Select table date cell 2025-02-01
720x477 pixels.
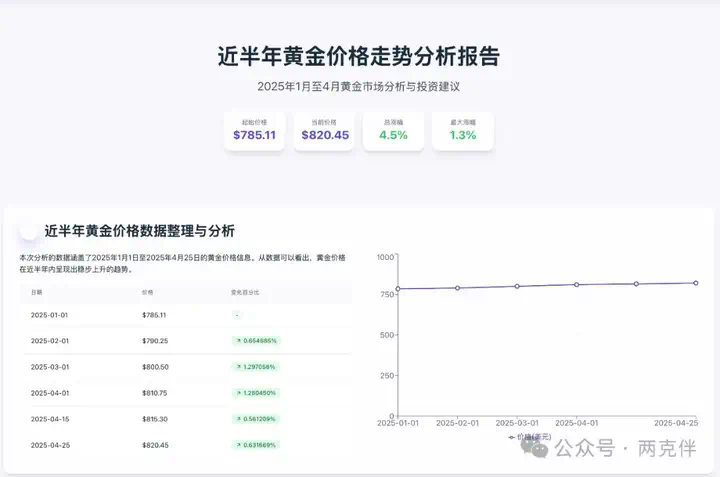click(50, 341)
